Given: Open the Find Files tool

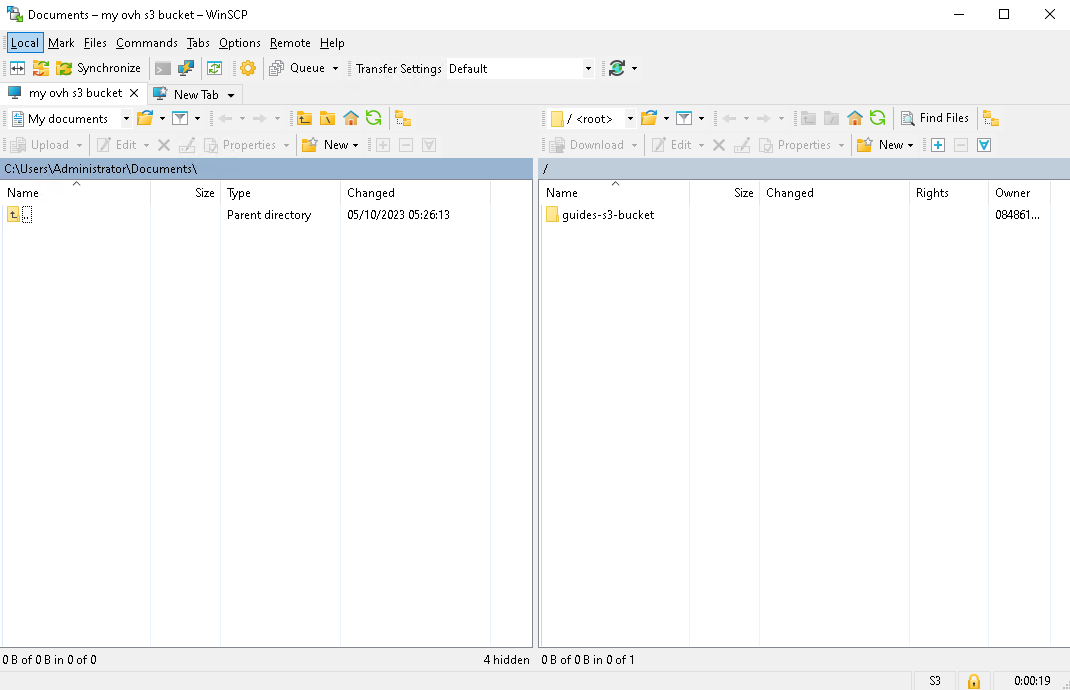Looking at the screenshot, I should click(935, 117).
